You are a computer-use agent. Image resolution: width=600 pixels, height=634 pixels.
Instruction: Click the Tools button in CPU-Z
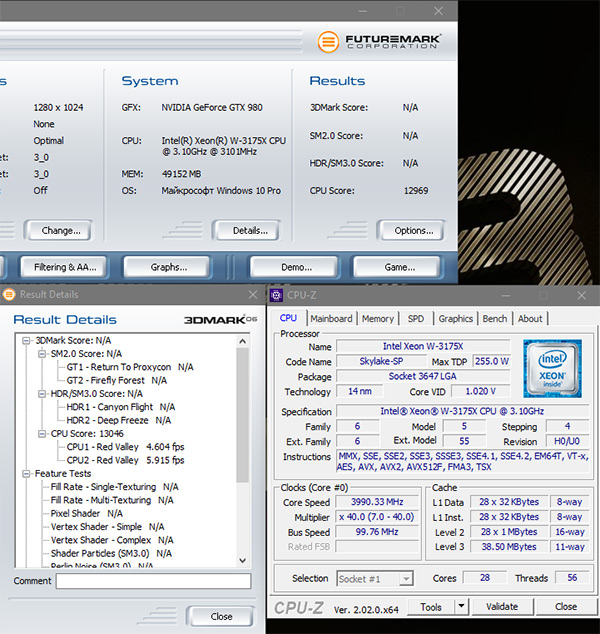[431, 607]
